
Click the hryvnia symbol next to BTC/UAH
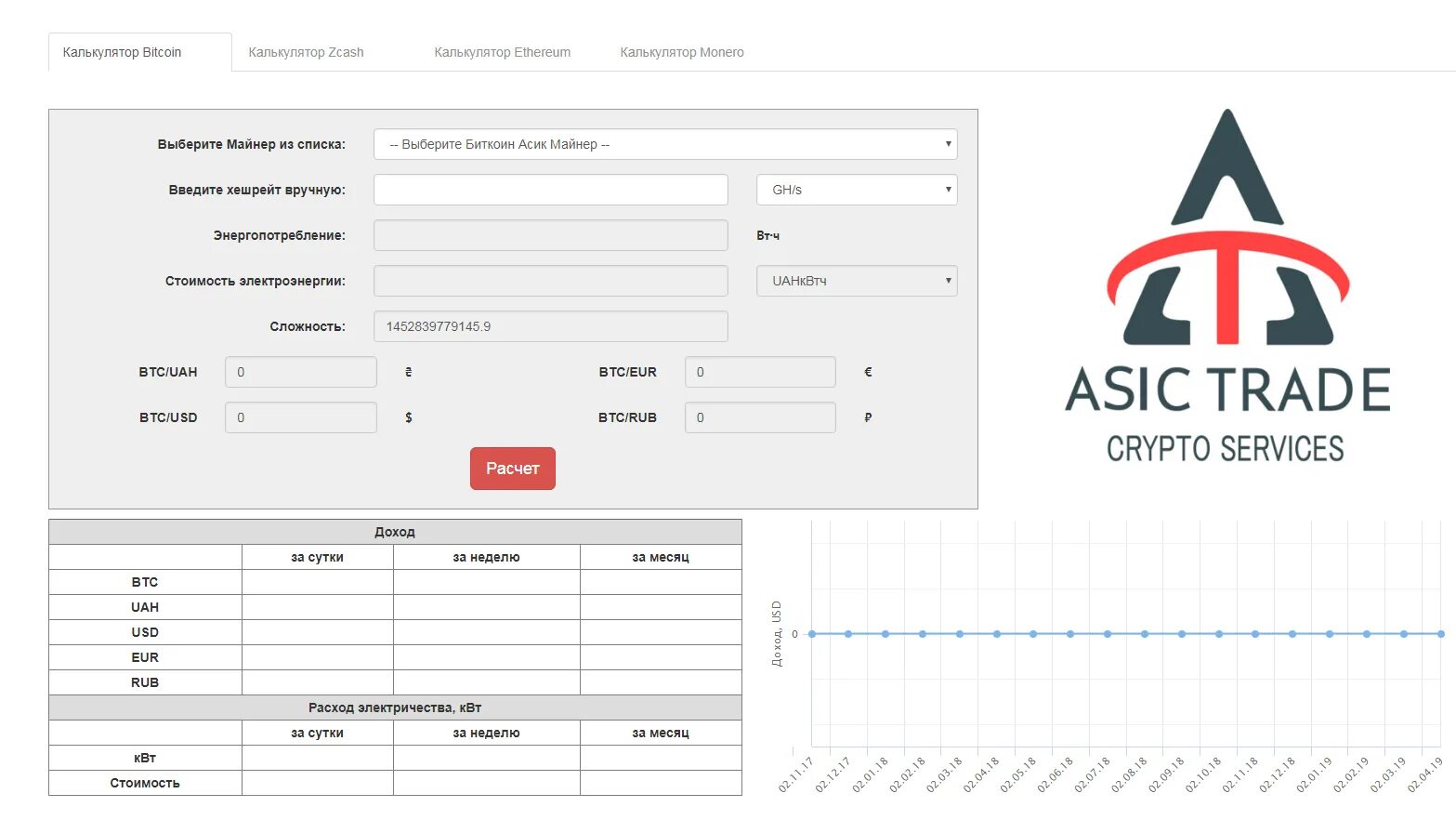click(x=408, y=372)
